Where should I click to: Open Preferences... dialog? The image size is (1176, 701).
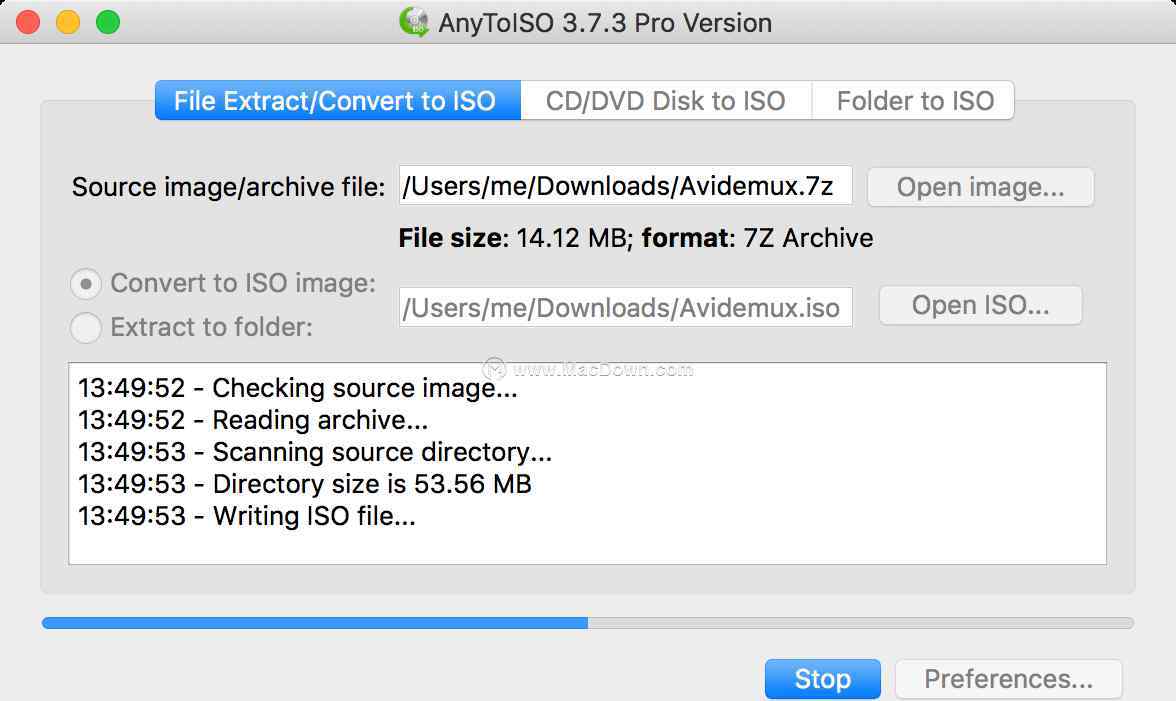point(1009,679)
